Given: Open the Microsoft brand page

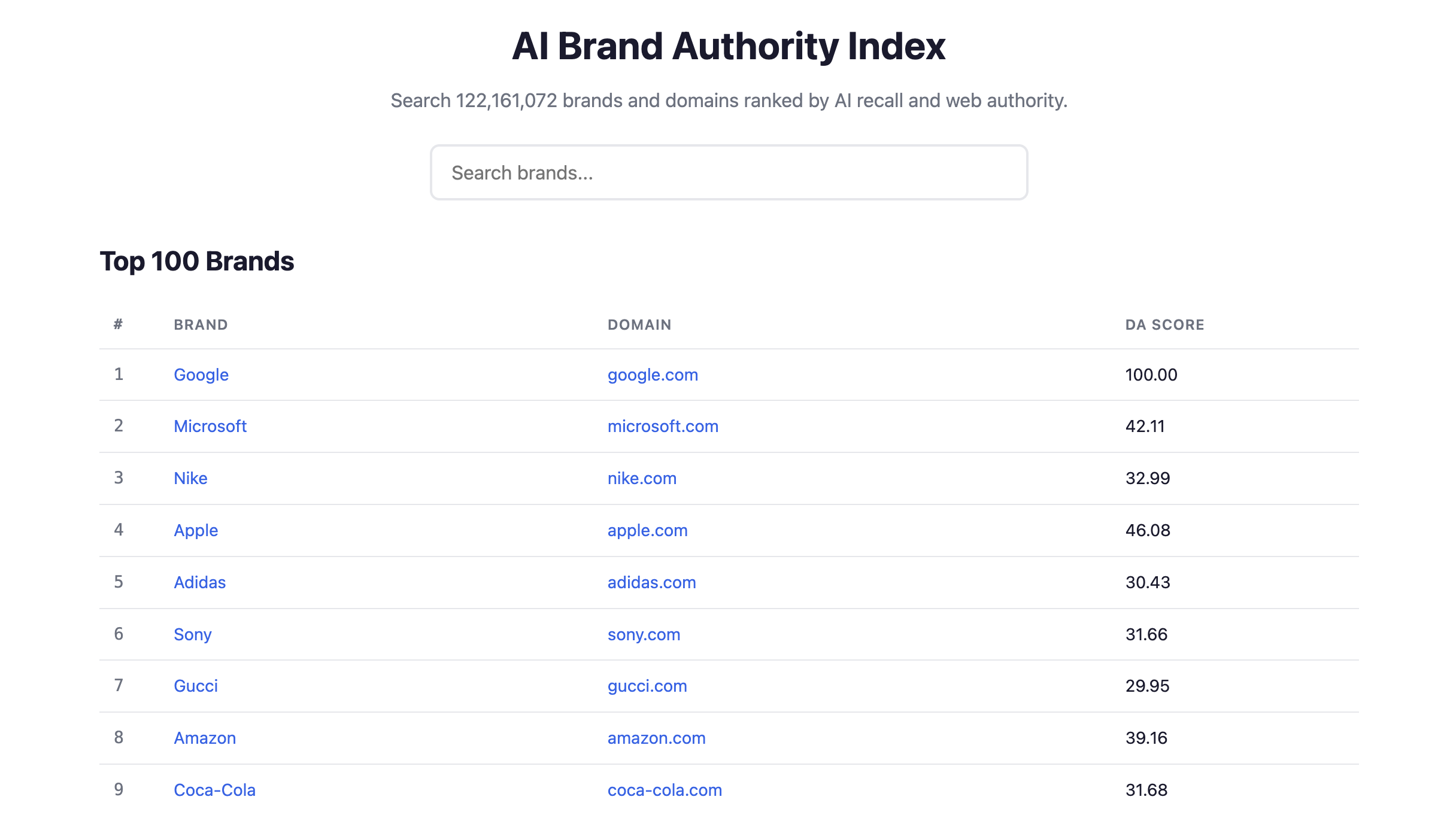Looking at the screenshot, I should pos(210,426).
